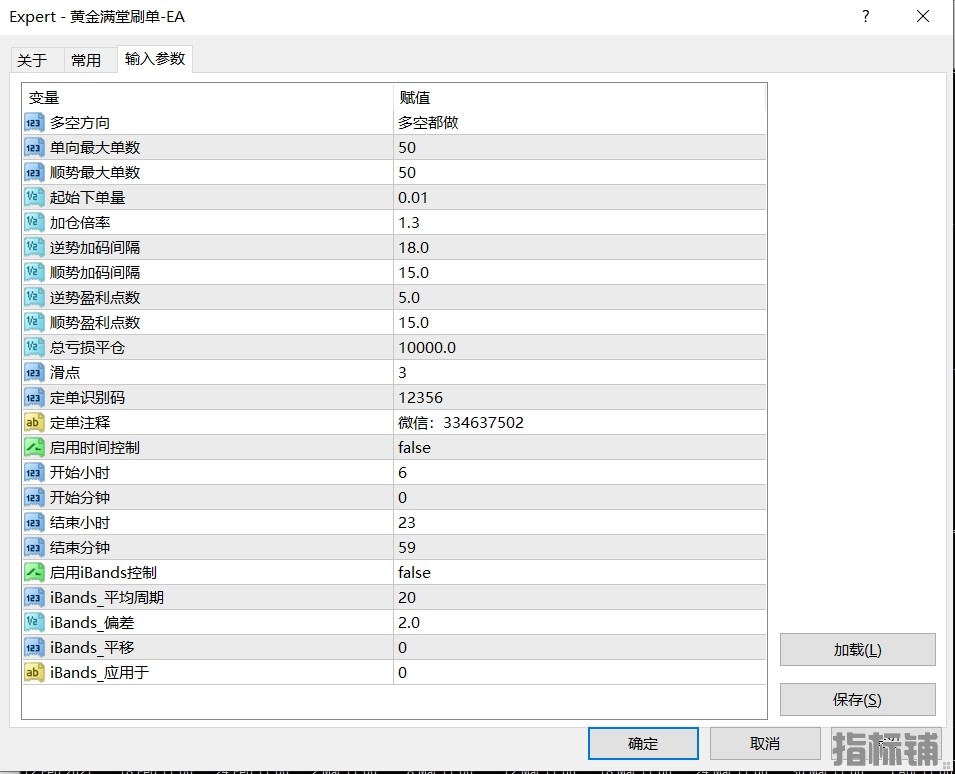Click the double-type icon beside iBands_偏差

[x=34, y=622]
